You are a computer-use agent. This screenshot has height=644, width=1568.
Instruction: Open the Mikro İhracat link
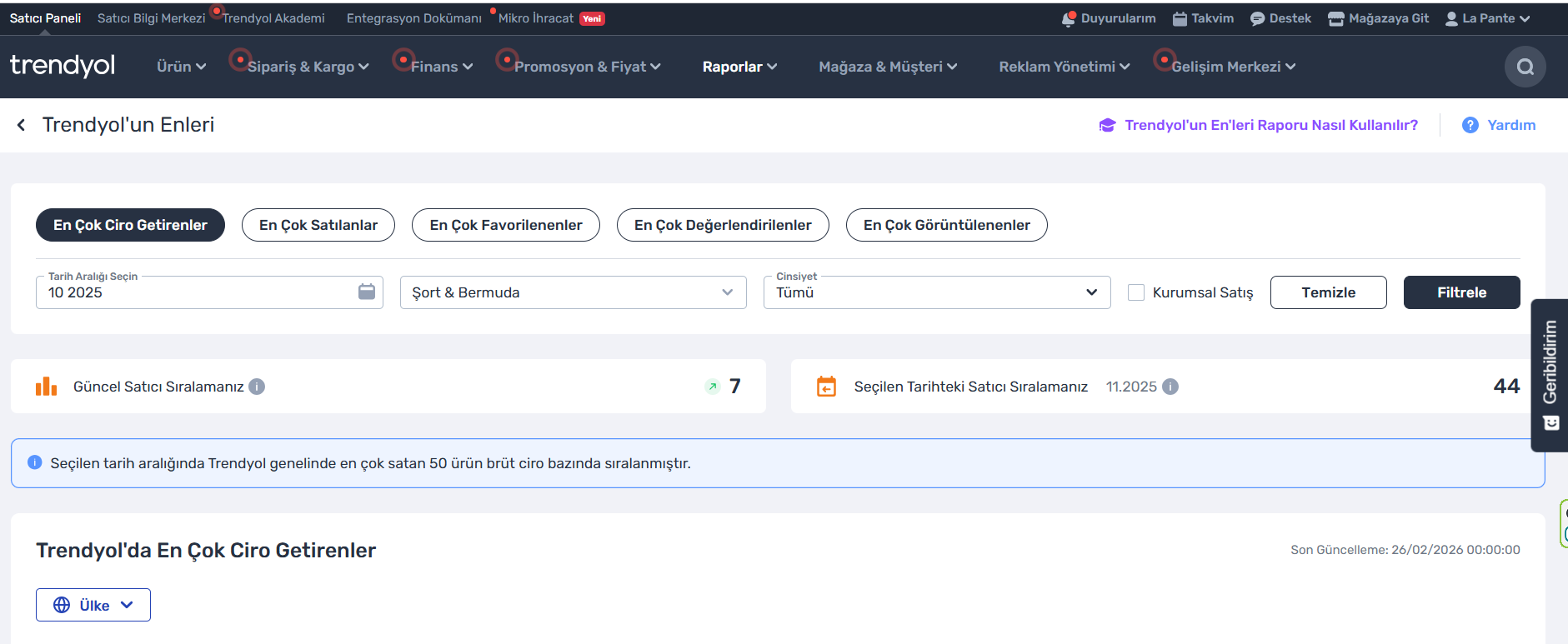tap(536, 18)
